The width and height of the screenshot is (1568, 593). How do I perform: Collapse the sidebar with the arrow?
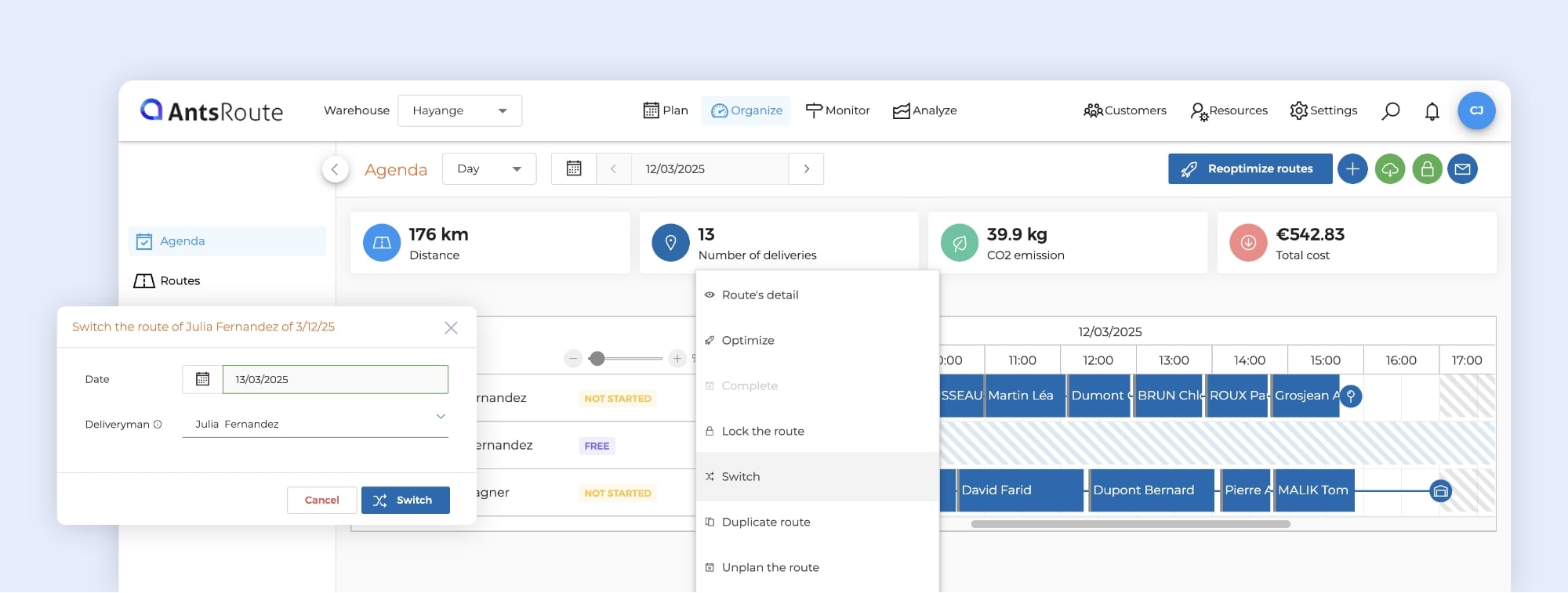[336, 169]
